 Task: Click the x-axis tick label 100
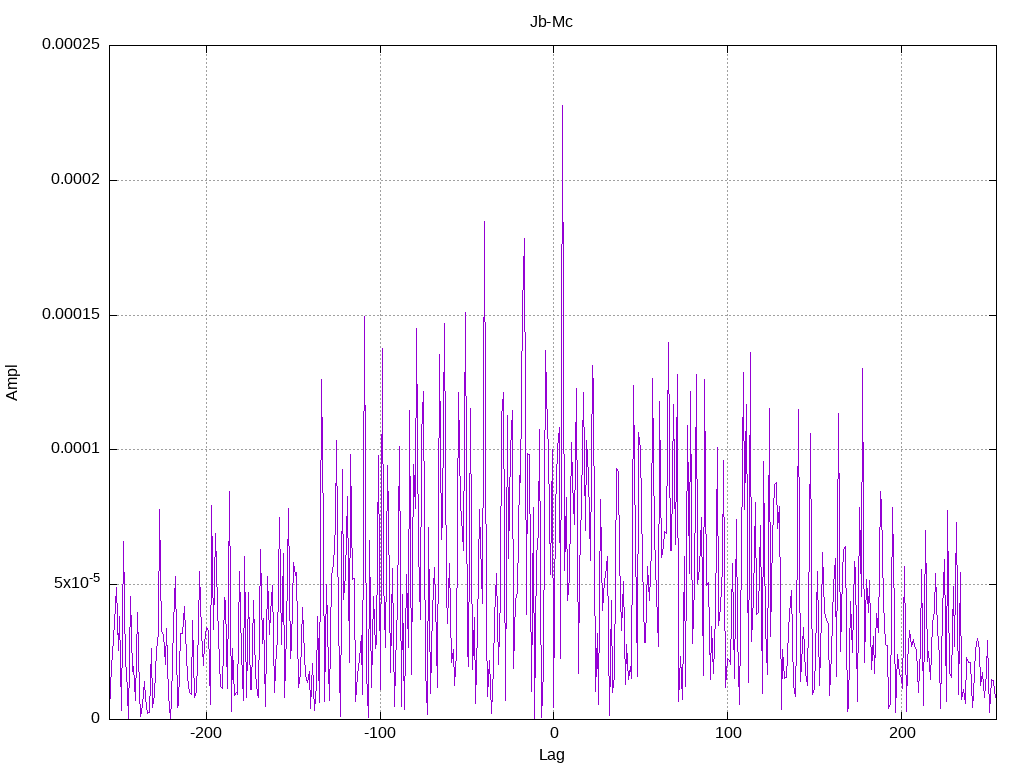(x=728, y=733)
